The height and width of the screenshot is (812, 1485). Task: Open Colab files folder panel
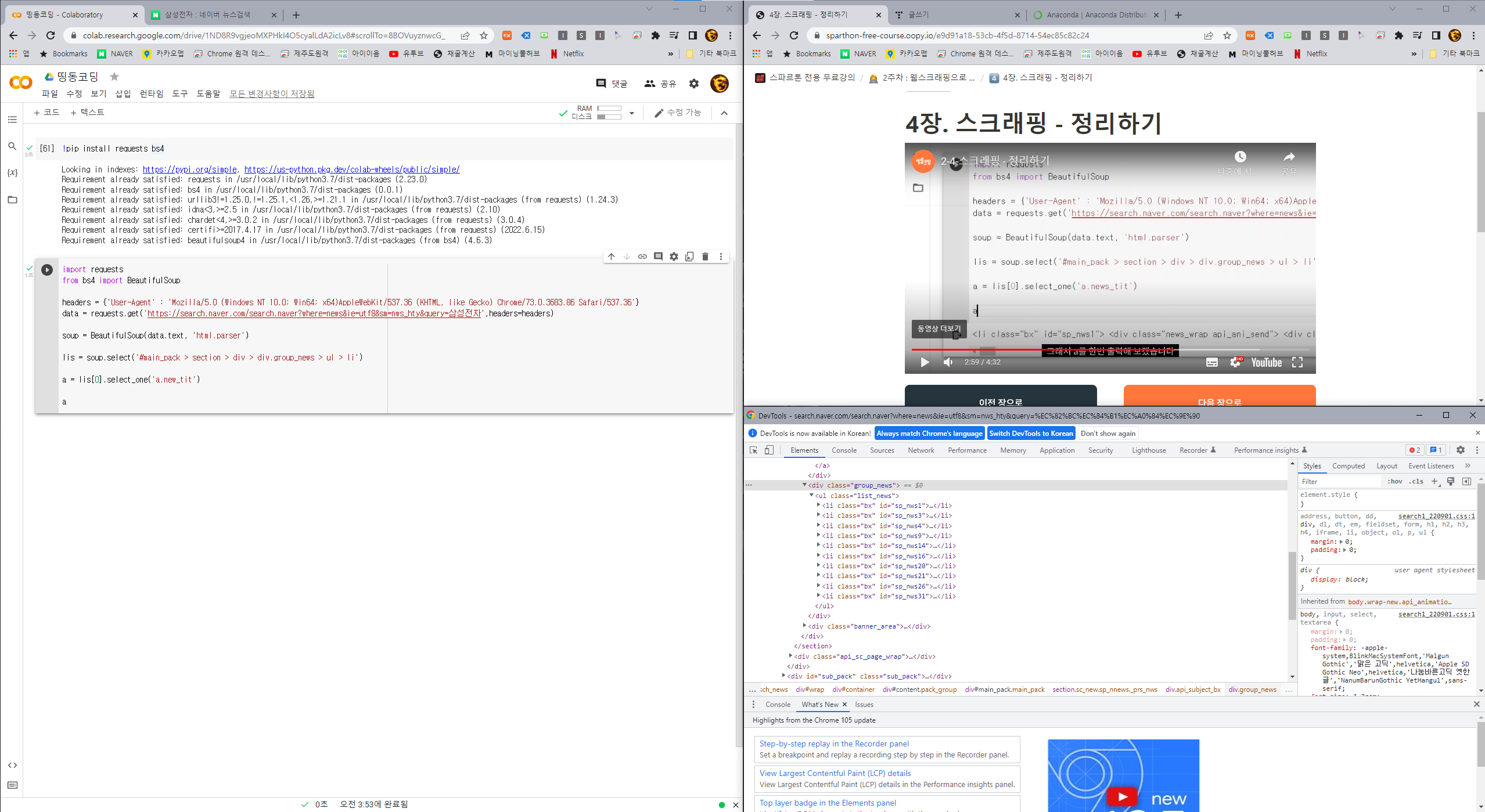tap(12, 200)
